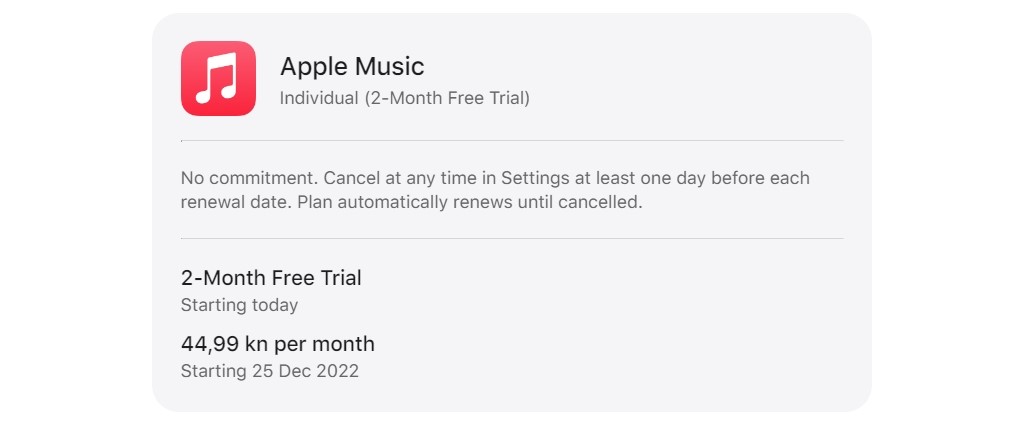Image resolution: width=1018 pixels, height=425 pixels.
Task: Click the renewal date phrase
Action: [x=236, y=202]
